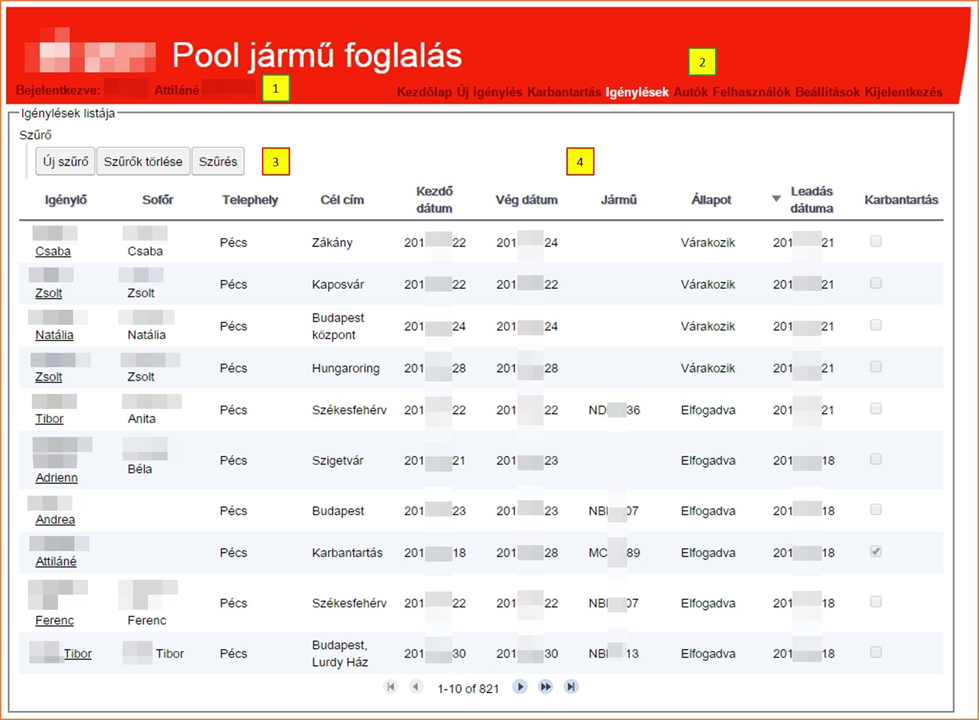Navigate to Új igénylés in the menu
Viewport: 979px width, 720px height.
tap(489, 92)
